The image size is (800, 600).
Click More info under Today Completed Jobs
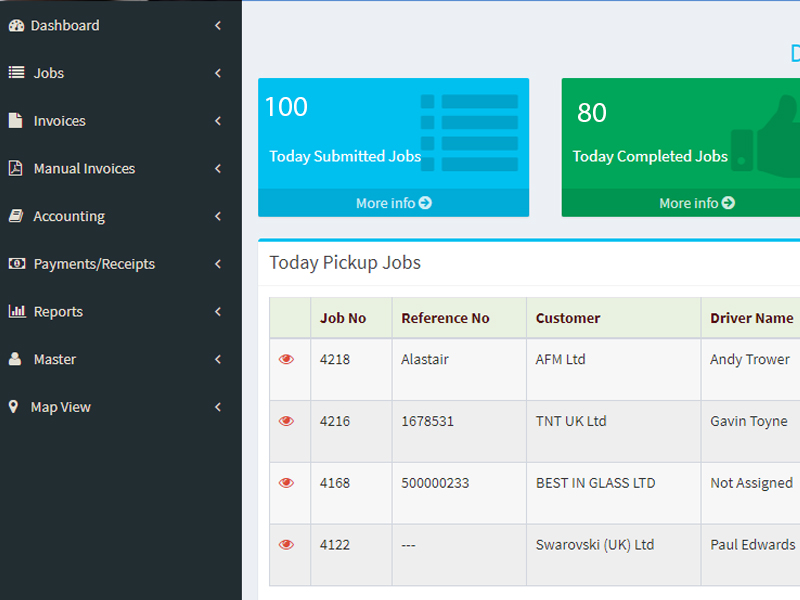(696, 203)
